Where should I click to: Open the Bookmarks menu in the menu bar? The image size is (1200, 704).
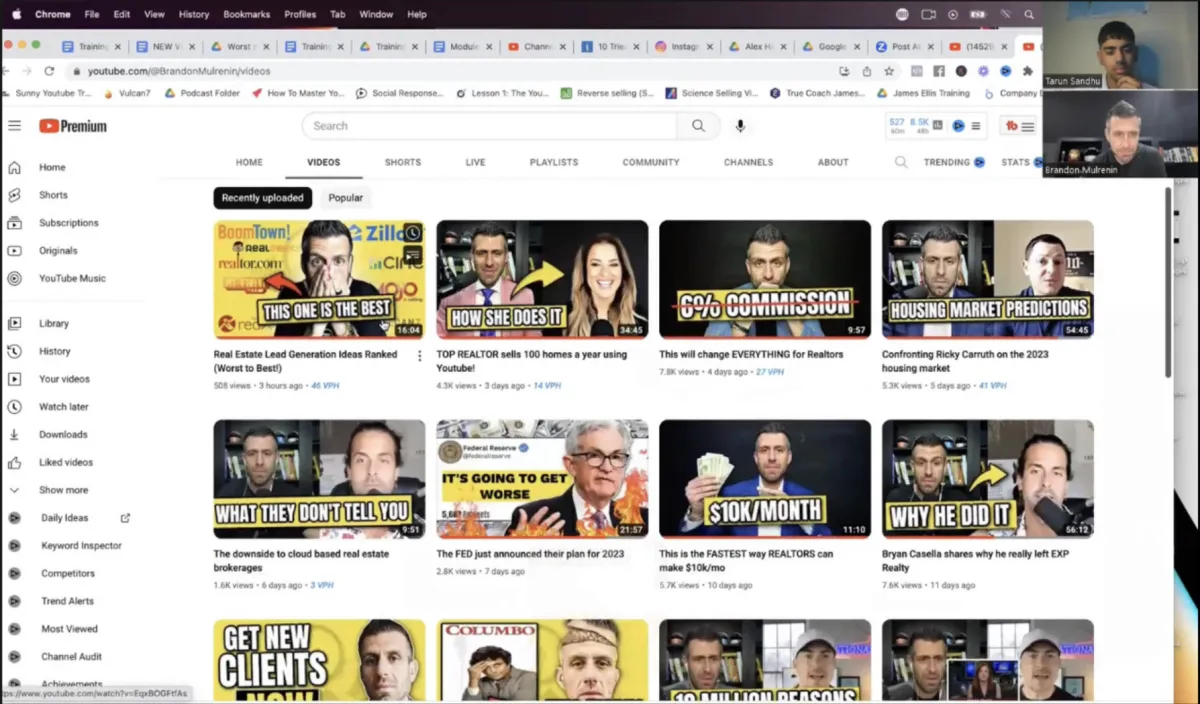click(246, 14)
